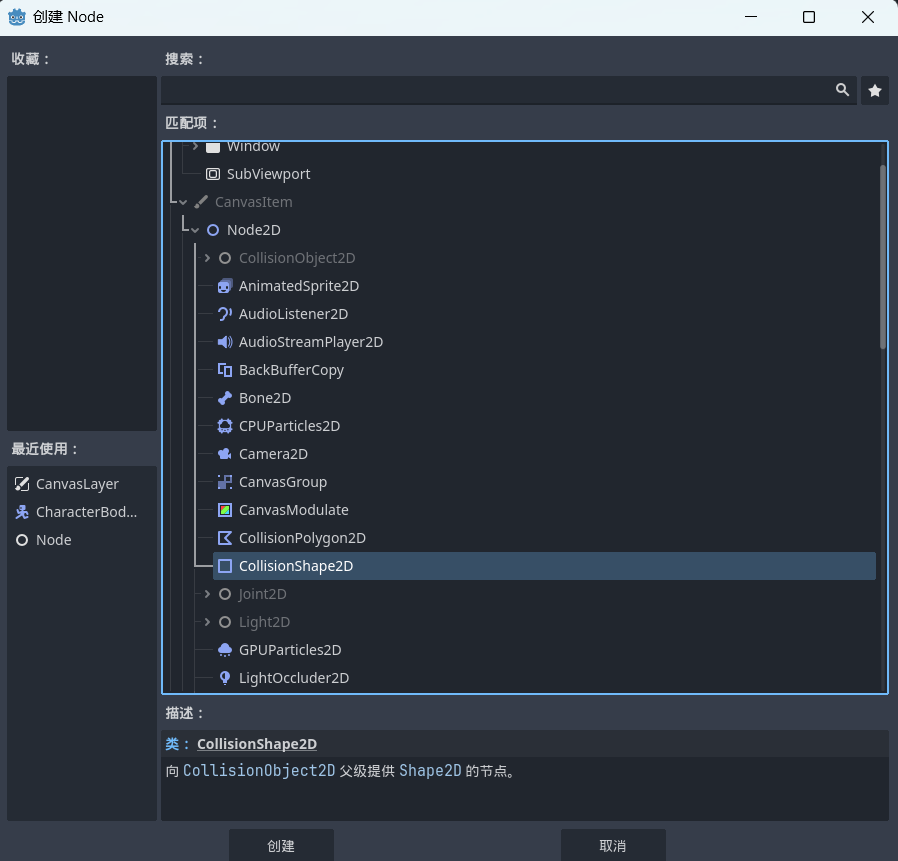Click the GPUParticles2D icon
Viewport: 898px width, 861px height.
pyautogui.click(x=225, y=650)
